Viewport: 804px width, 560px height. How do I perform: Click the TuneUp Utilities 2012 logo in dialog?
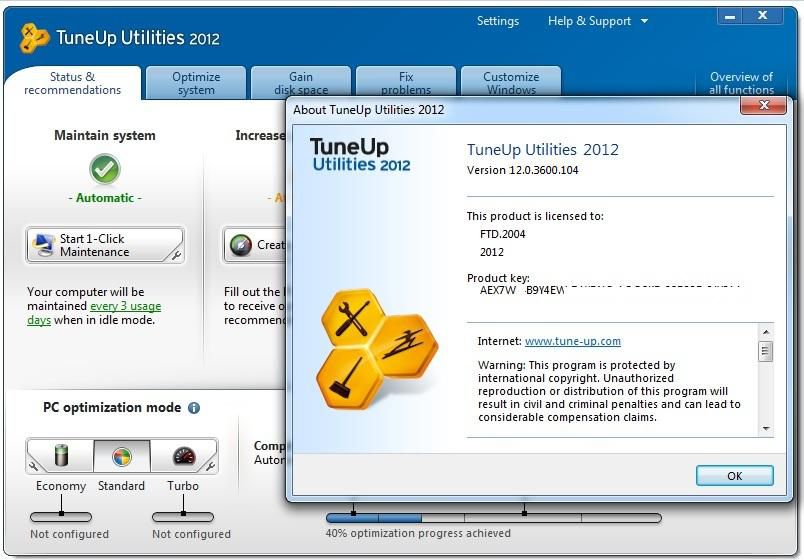(x=359, y=154)
